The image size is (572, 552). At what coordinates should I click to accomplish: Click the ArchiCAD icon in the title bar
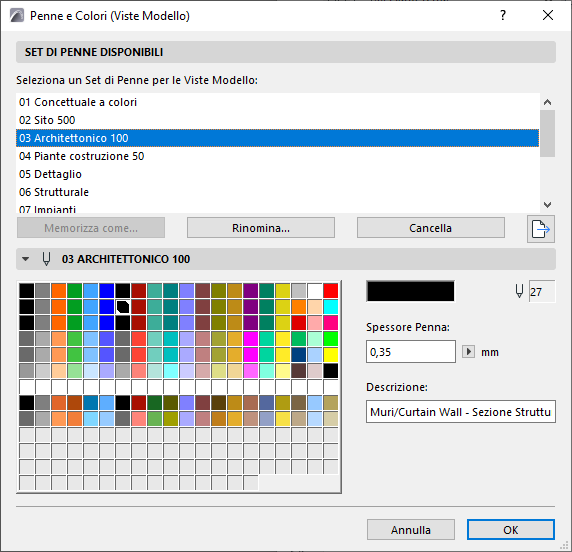pyautogui.click(x=17, y=16)
